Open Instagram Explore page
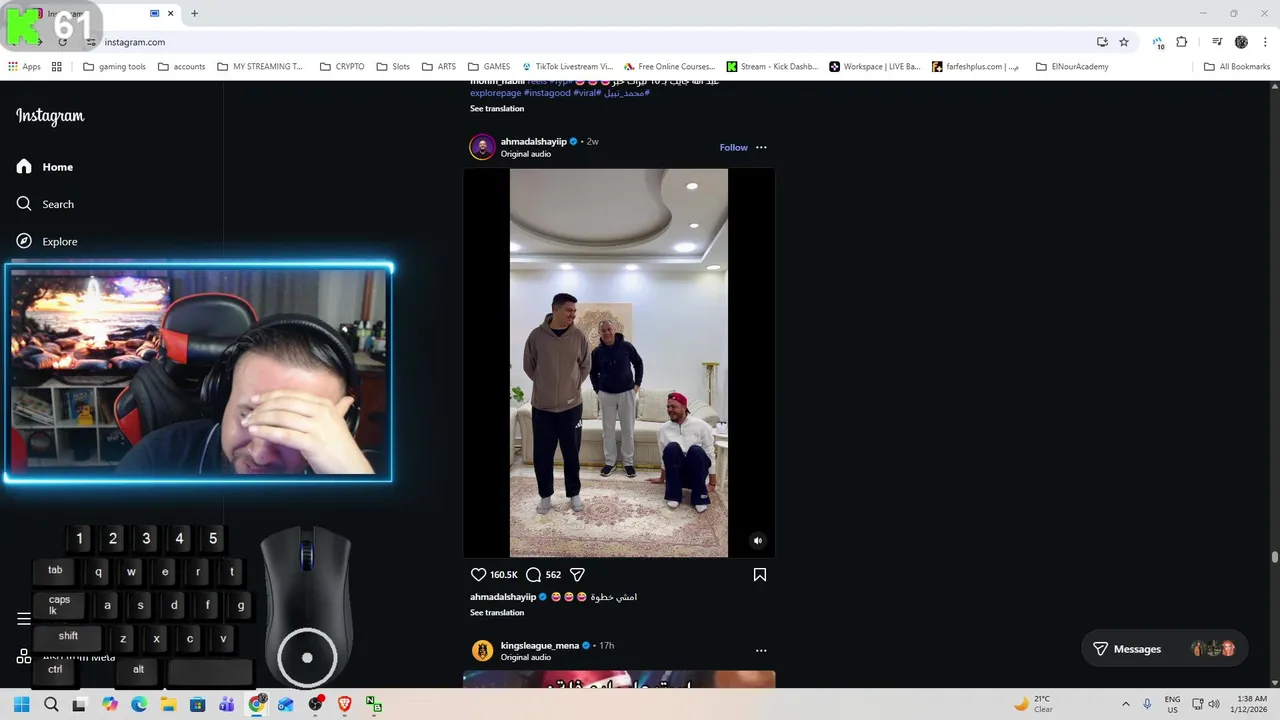1280x720 pixels. pyautogui.click(x=47, y=241)
